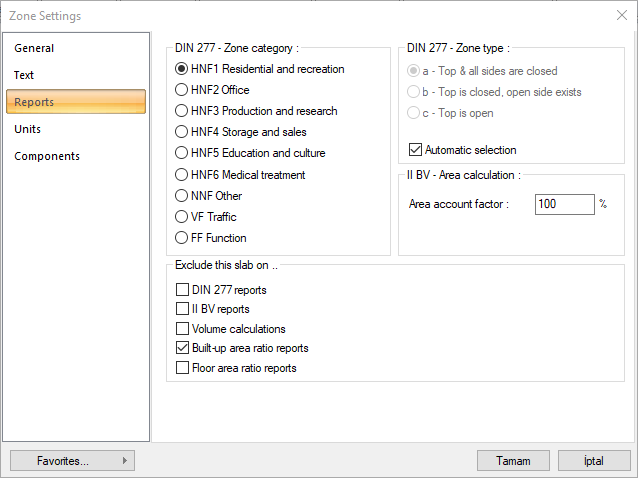Select HNF4 Storage and sales option
The width and height of the screenshot is (638, 478).
tap(182, 132)
